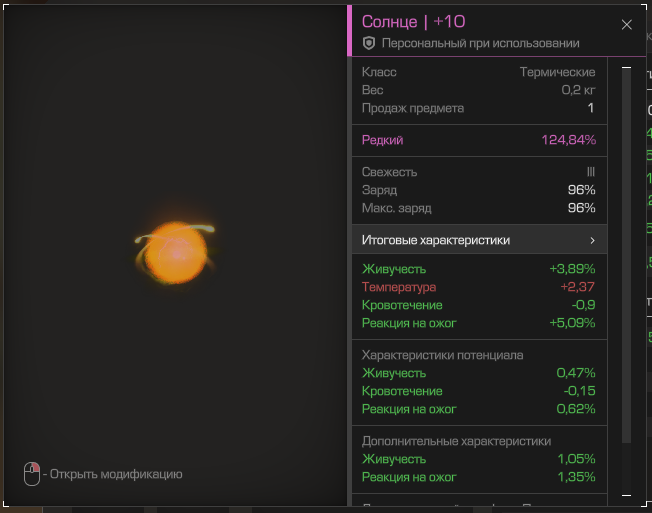Viewport: 652px width, 513px height.
Task: Click the Макс. заряд row label
Action: point(396,208)
